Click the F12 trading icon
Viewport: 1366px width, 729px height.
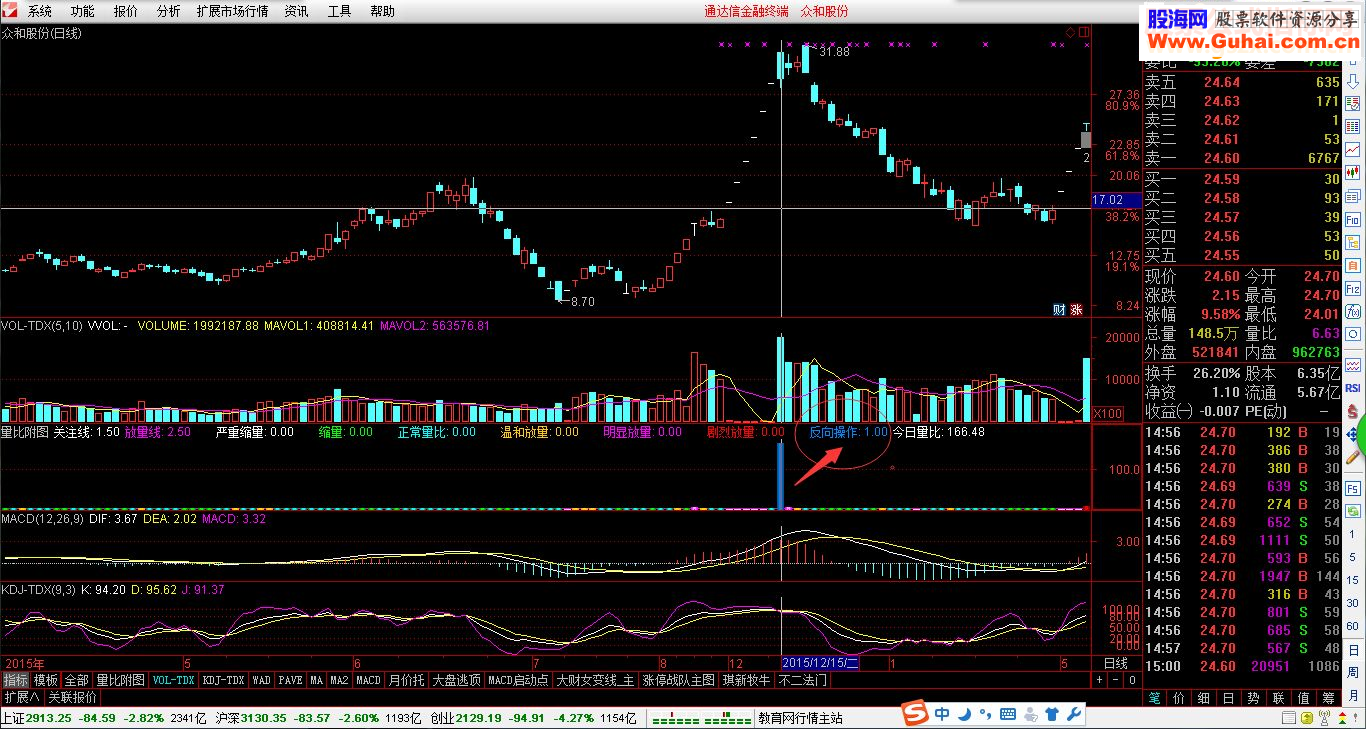tap(1352, 288)
